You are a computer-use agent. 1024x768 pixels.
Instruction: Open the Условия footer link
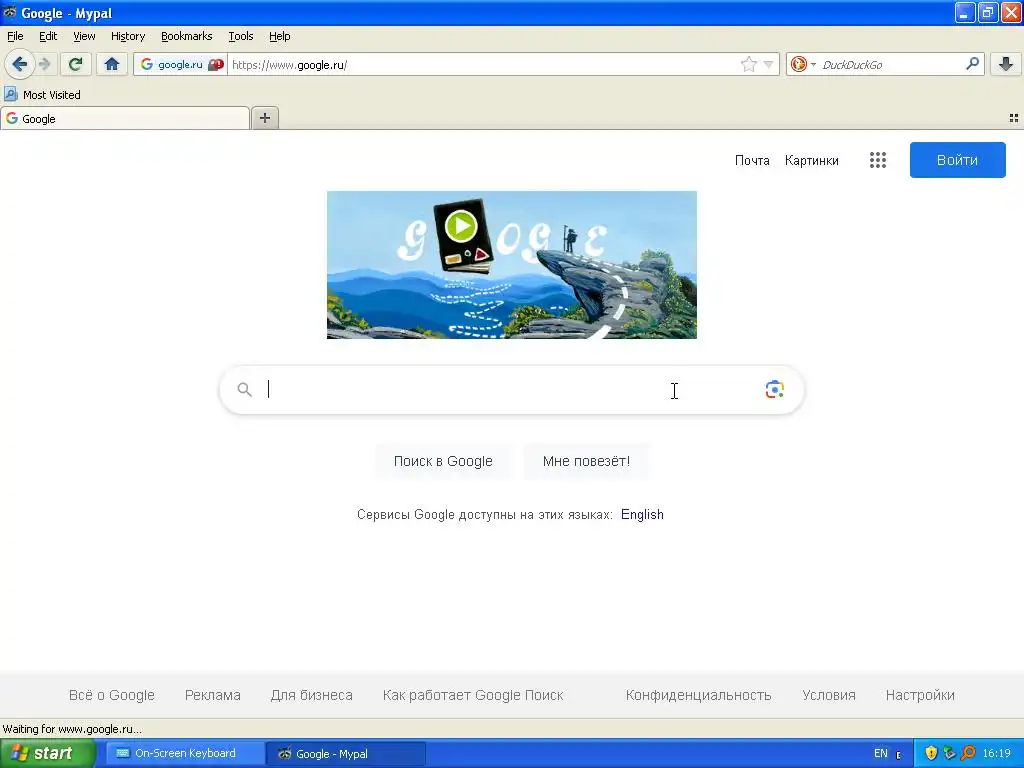pyautogui.click(x=828, y=695)
